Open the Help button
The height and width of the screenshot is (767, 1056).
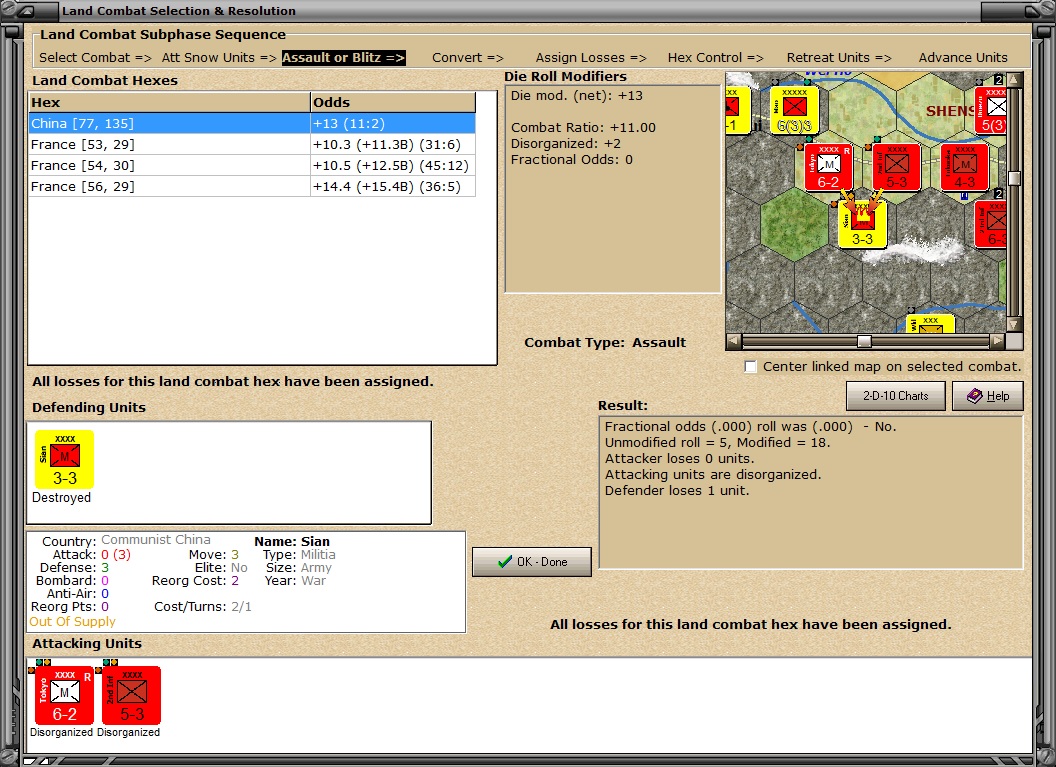pyautogui.click(x=988, y=396)
